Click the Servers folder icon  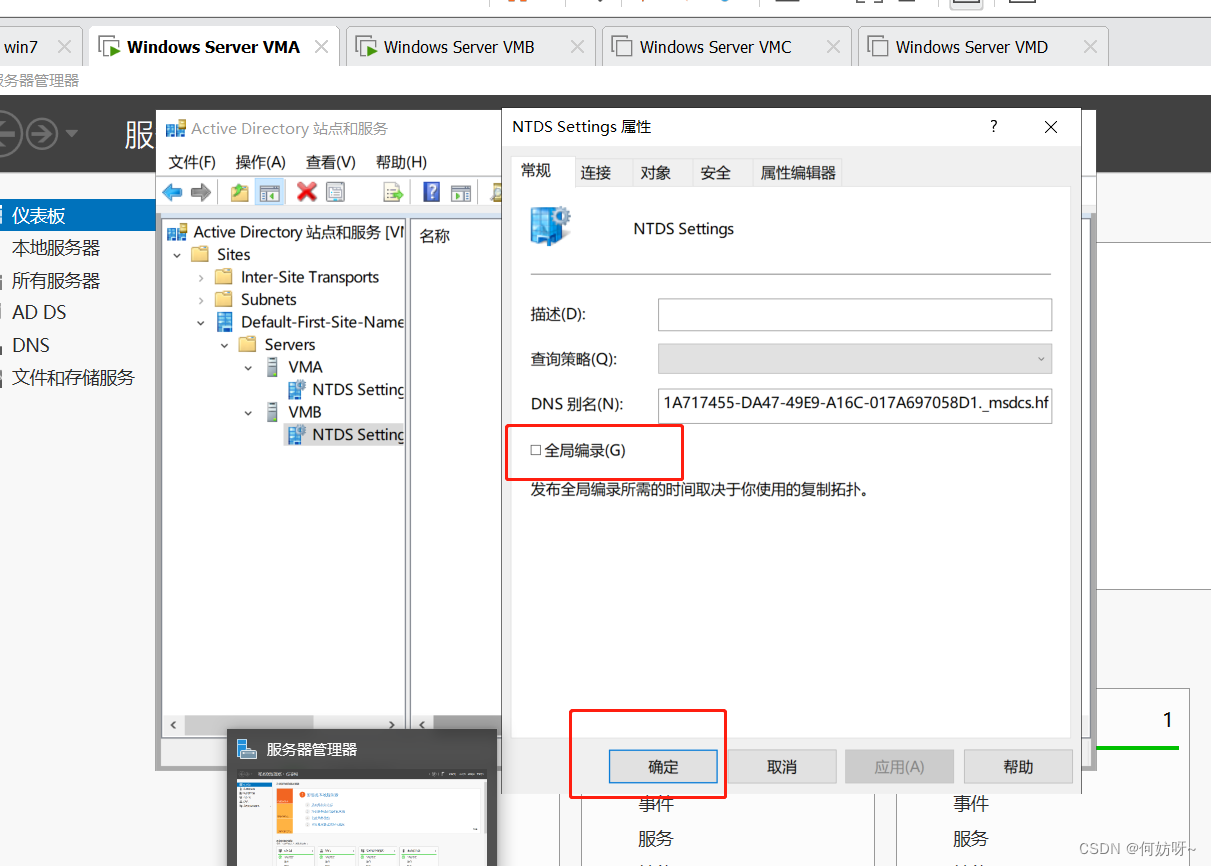(248, 344)
